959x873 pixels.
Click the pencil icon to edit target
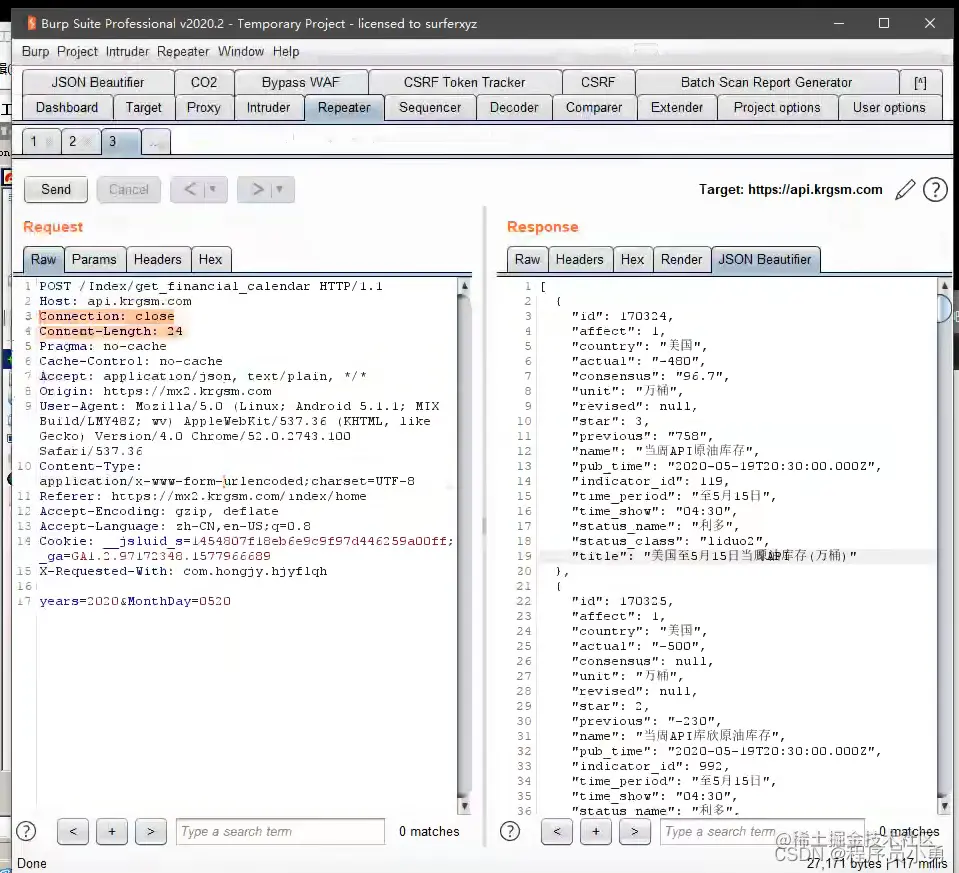(x=905, y=190)
